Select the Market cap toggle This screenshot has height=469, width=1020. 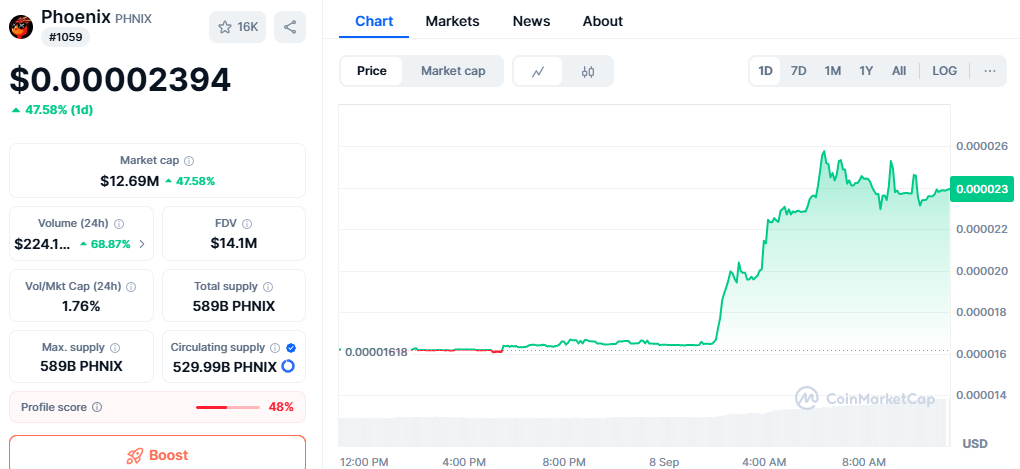pyautogui.click(x=453, y=71)
